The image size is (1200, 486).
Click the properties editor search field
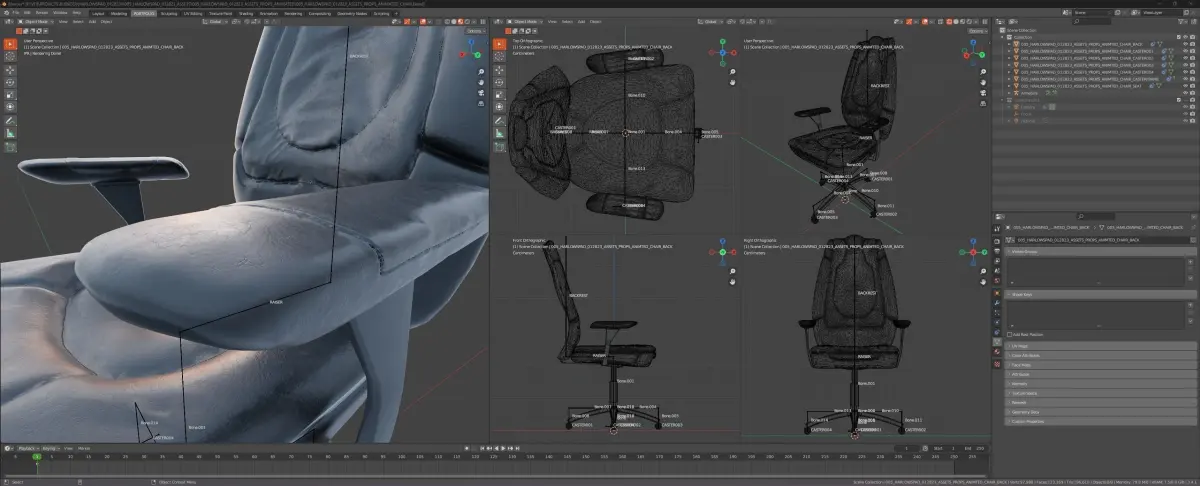click(x=1095, y=216)
